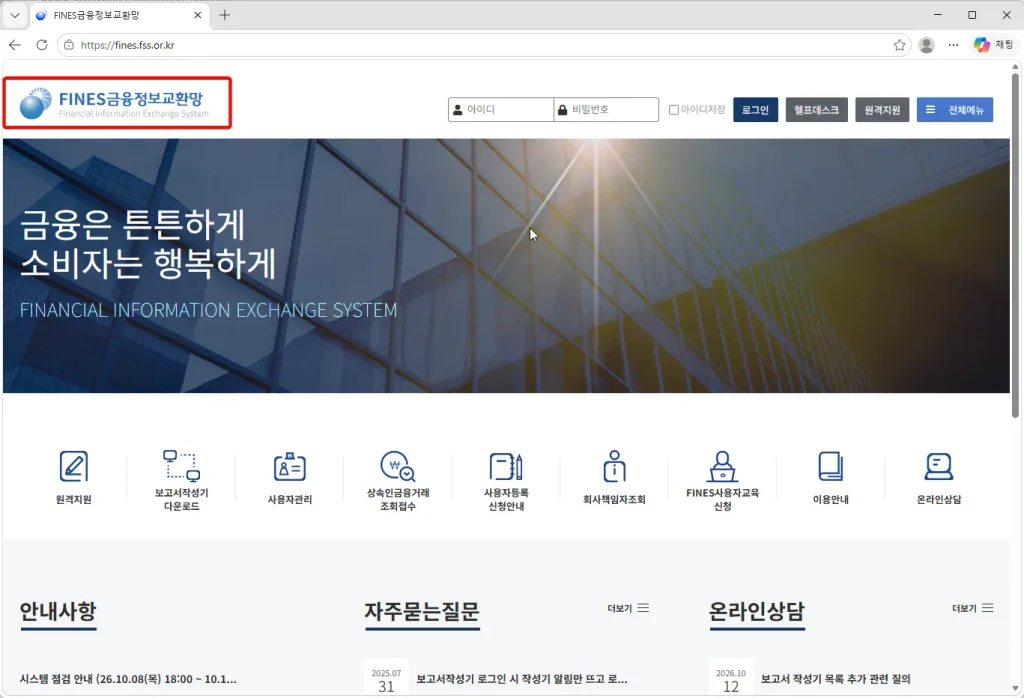This screenshot has width=1024, height=698.
Task: Click the 로그인 button
Action: click(755, 110)
